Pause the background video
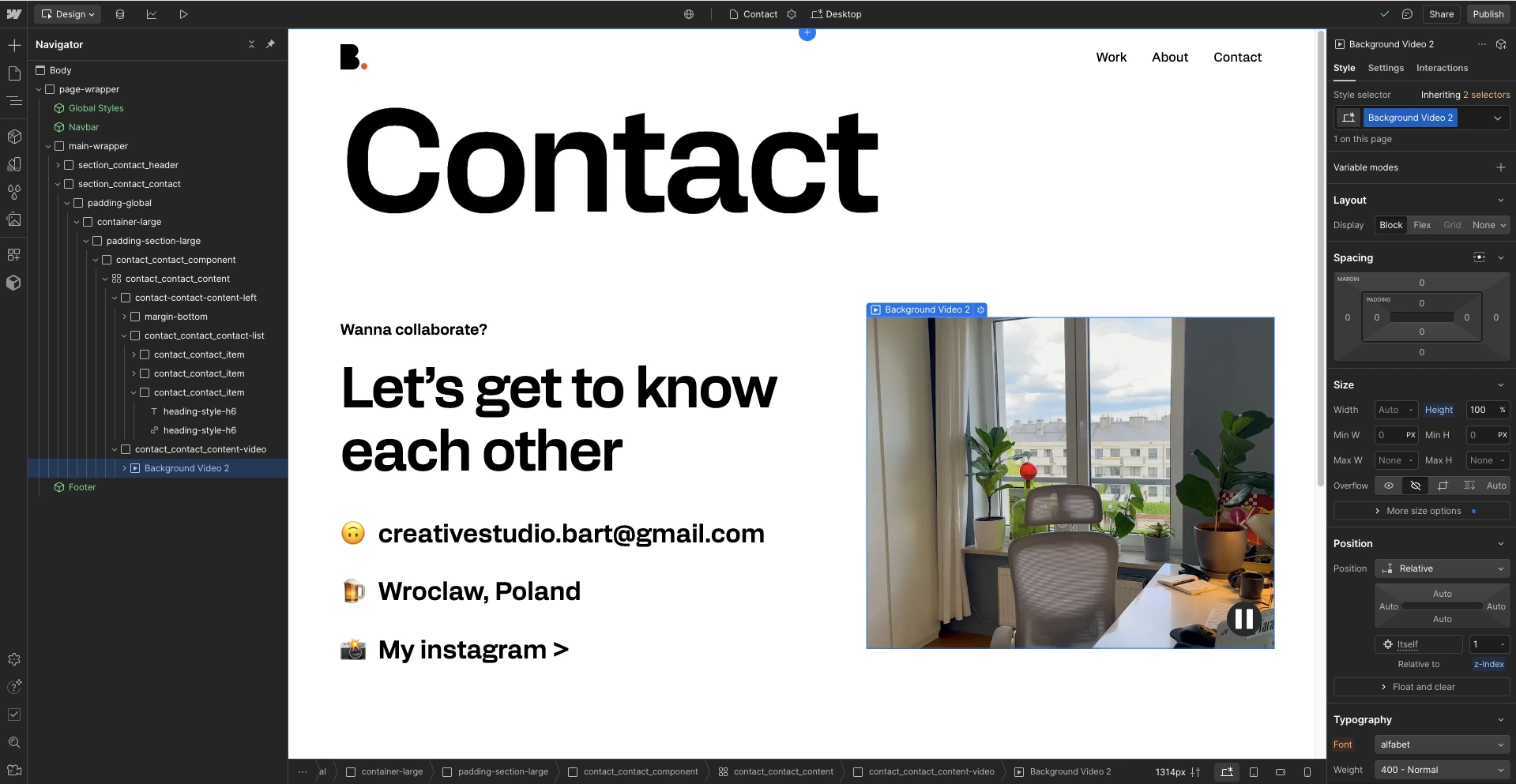The height and width of the screenshot is (784, 1516). (x=1243, y=619)
